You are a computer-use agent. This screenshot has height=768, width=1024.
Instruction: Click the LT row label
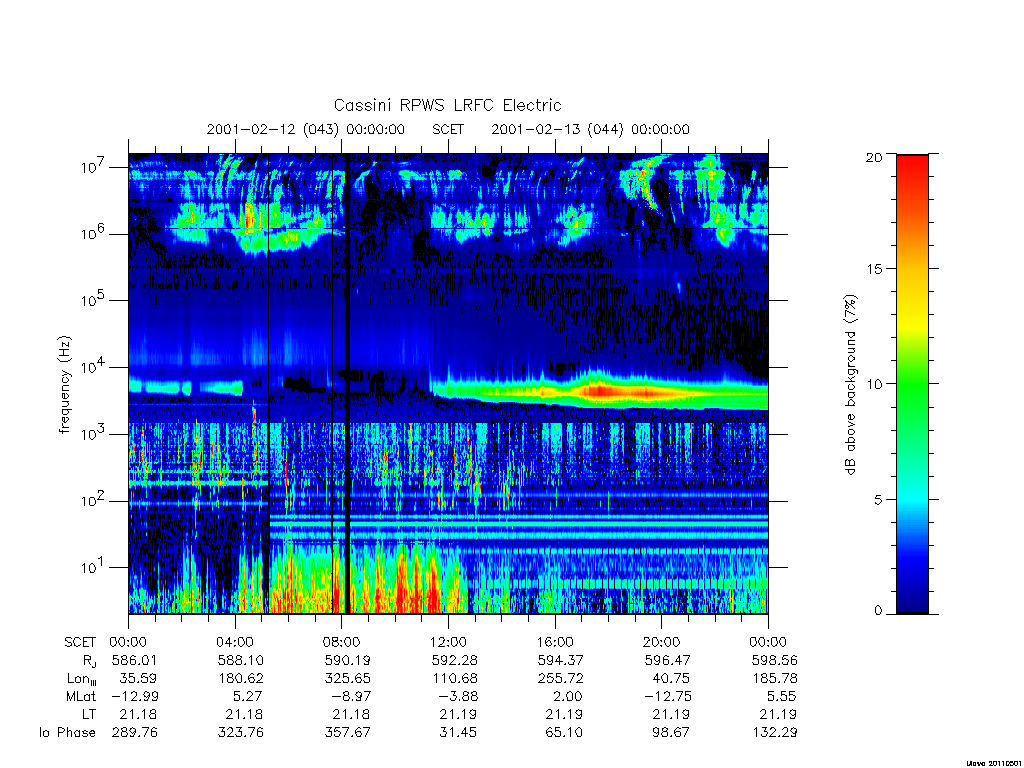89,714
